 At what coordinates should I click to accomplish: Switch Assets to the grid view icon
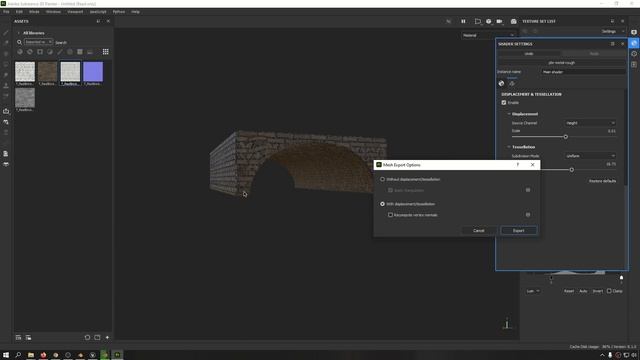pyautogui.click(x=106, y=52)
